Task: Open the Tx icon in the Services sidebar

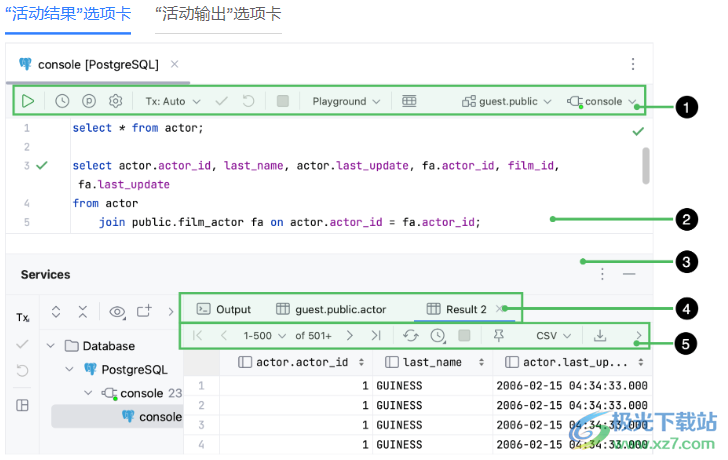Action: click(x=22, y=317)
